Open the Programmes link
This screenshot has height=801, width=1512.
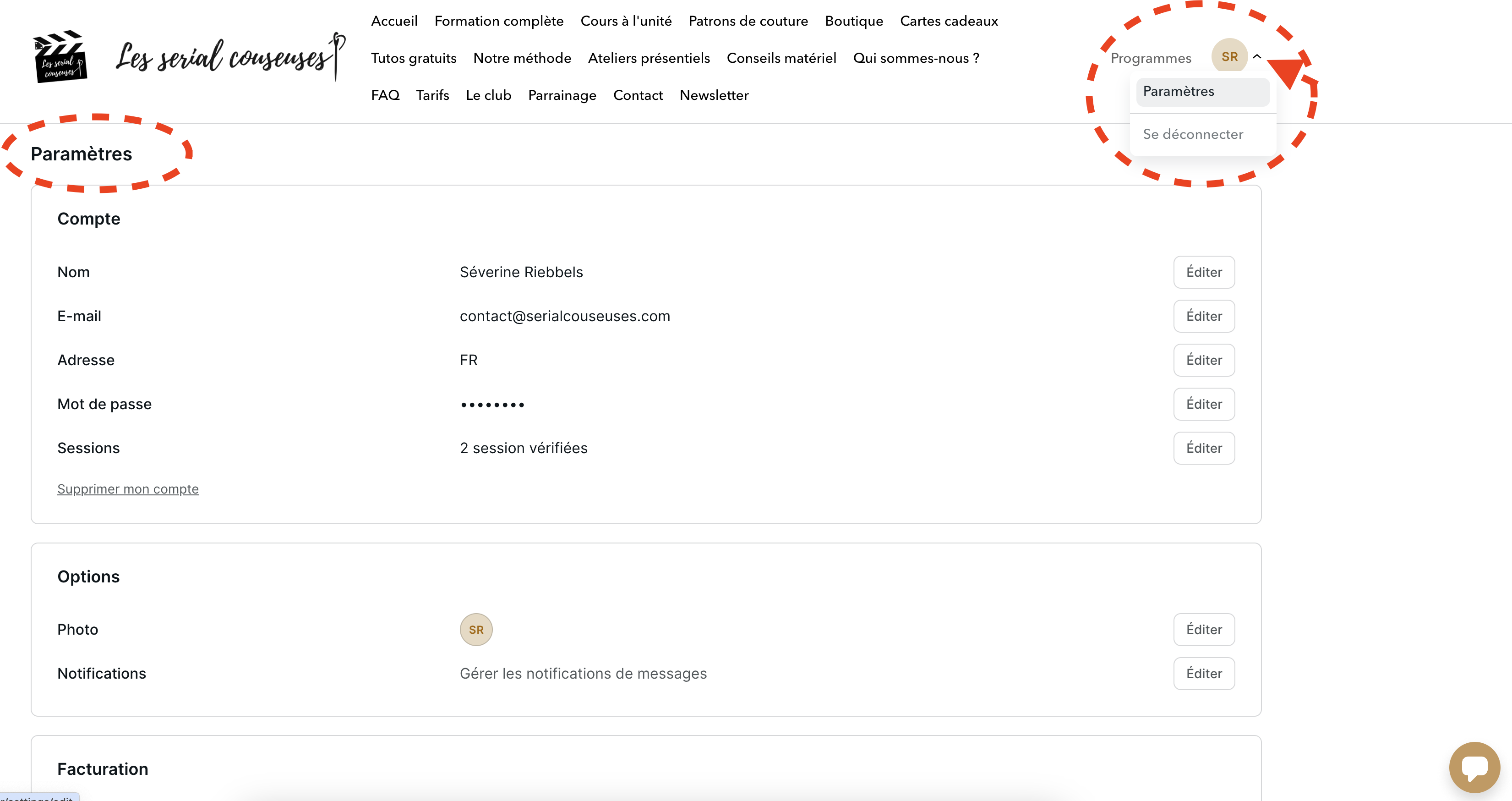point(1151,58)
